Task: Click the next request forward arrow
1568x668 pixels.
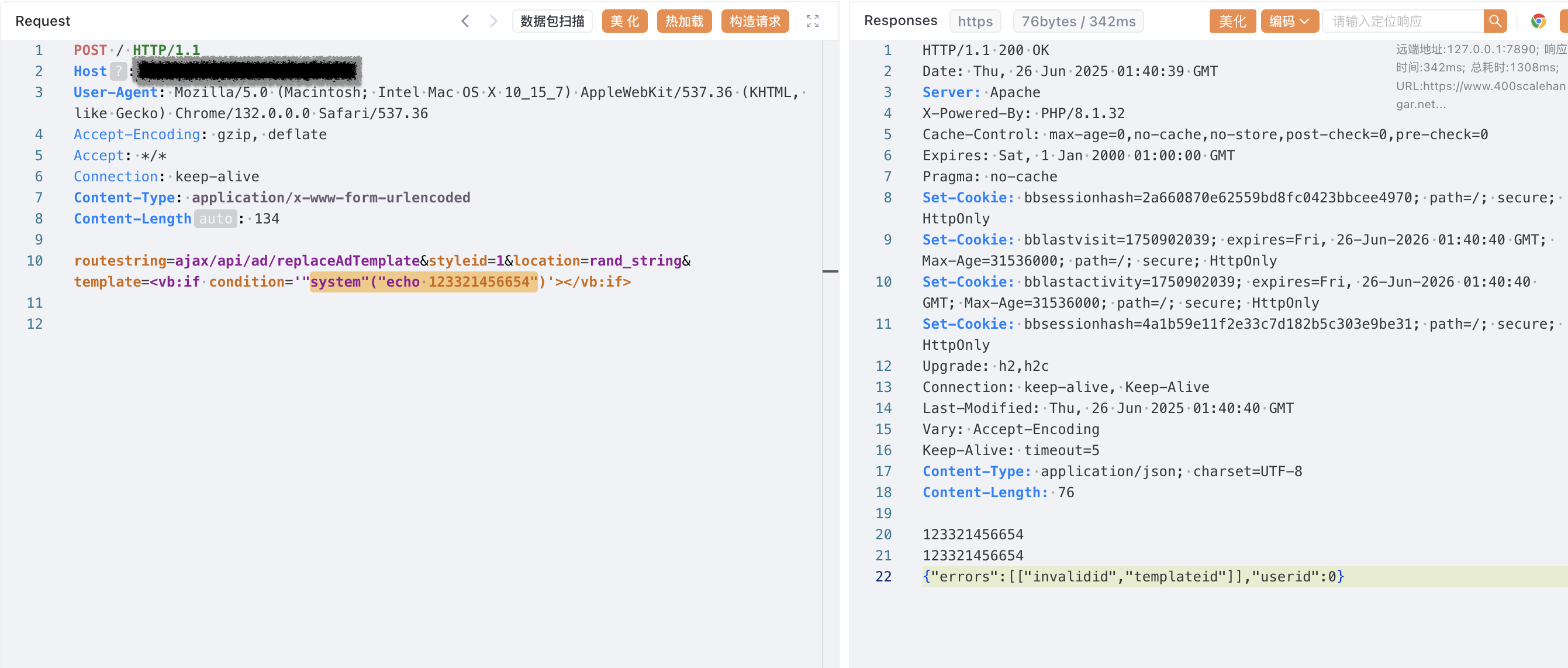Action: tap(493, 21)
